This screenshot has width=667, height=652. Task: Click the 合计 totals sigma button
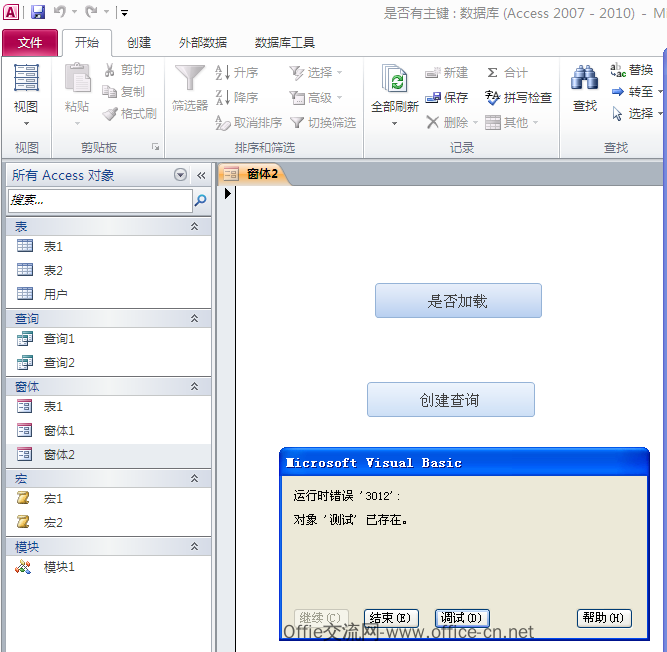pyautogui.click(x=507, y=73)
